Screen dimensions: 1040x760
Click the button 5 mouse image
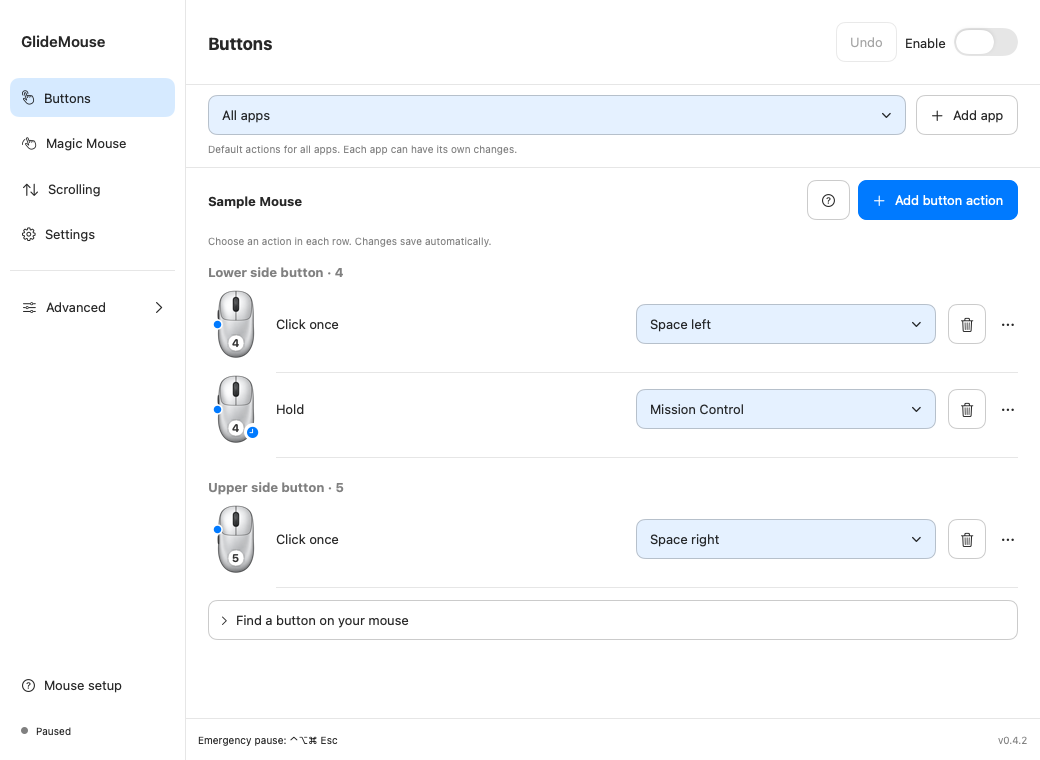click(235, 539)
